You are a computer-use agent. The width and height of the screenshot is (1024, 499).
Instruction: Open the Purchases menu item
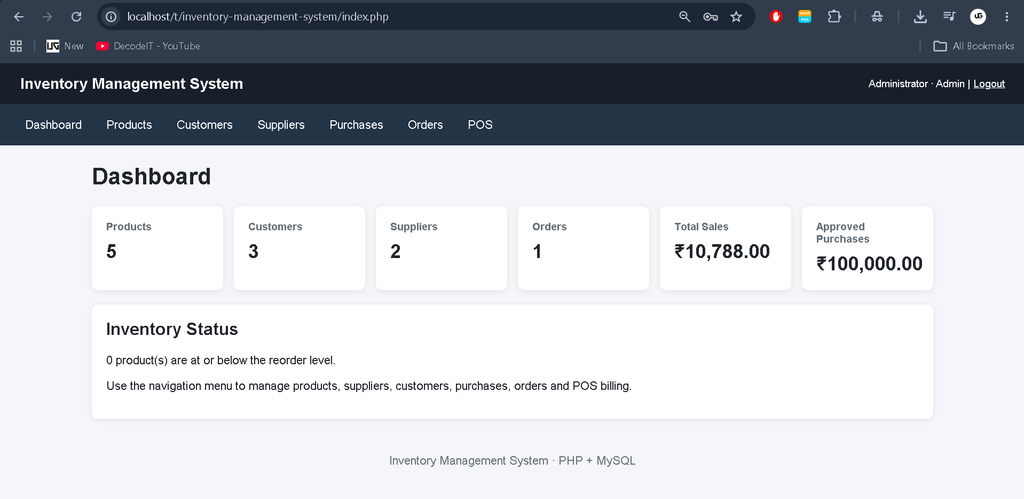(356, 125)
